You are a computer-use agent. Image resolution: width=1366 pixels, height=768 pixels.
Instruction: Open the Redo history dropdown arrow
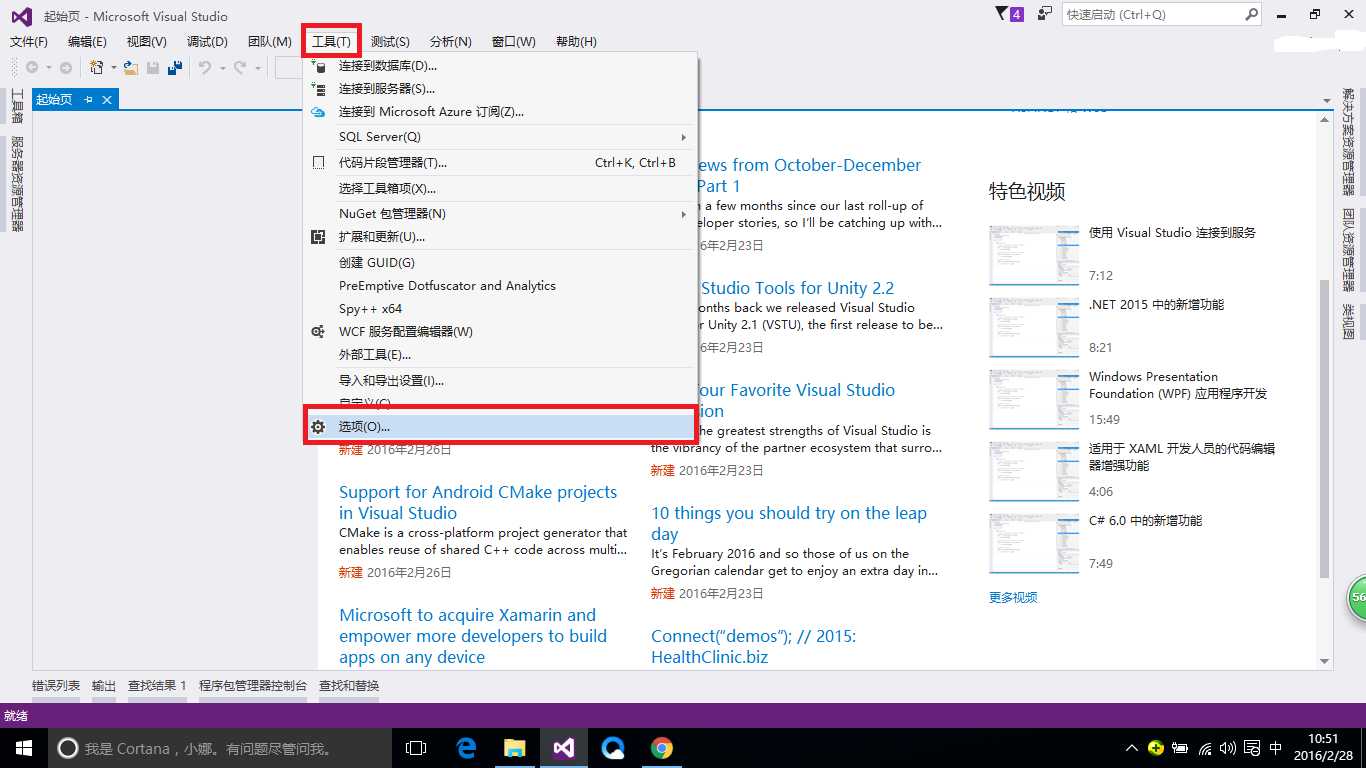pos(258,68)
